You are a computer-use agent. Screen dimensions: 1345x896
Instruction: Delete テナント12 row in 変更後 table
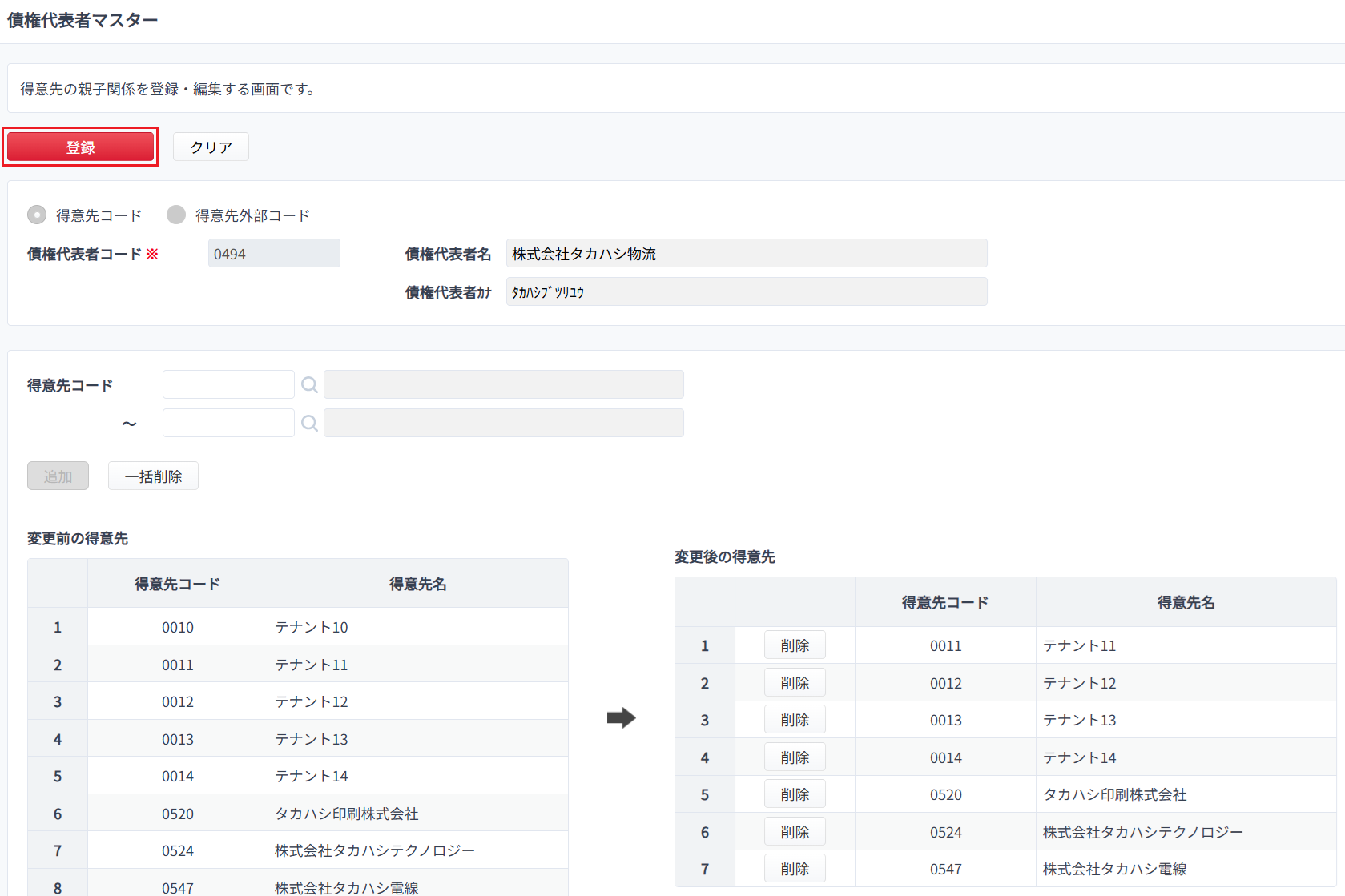(x=795, y=683)
